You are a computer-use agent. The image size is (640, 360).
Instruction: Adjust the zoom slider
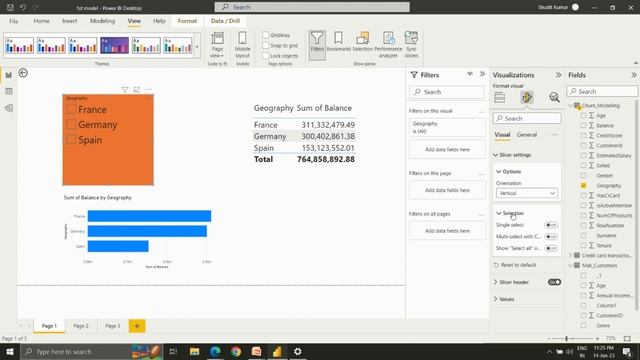(567, 338)
